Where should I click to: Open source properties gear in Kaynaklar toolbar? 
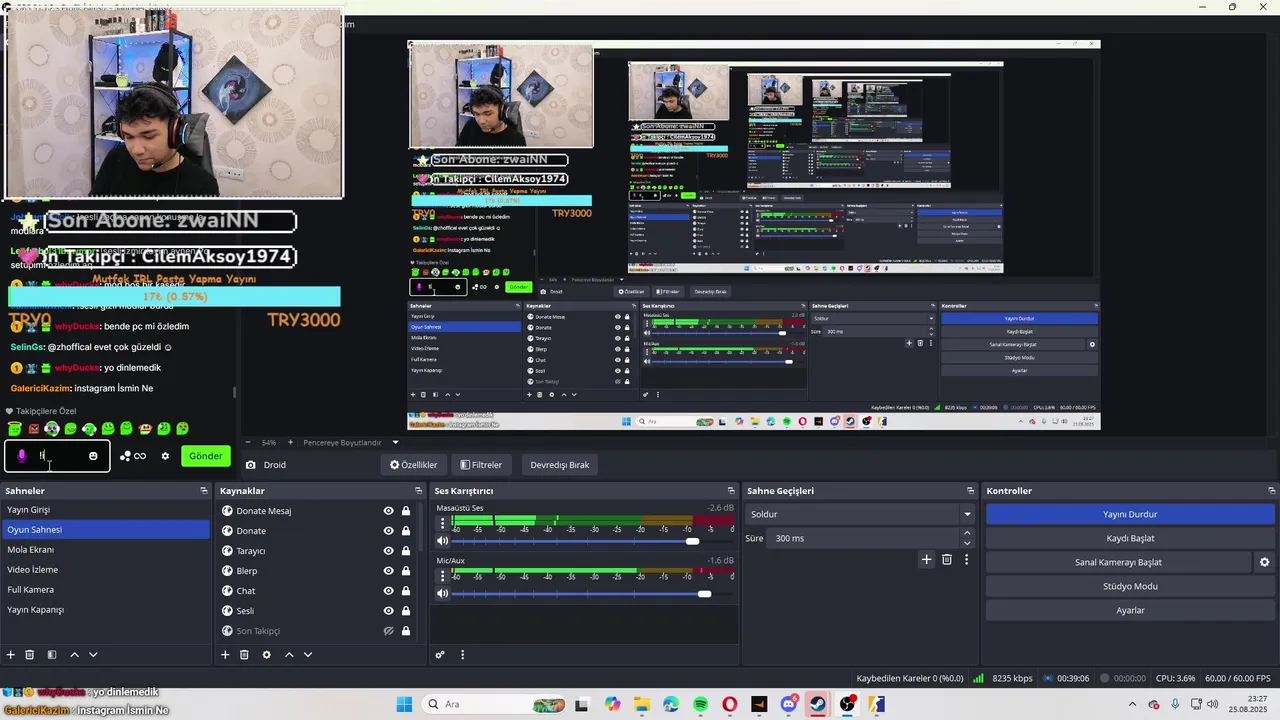266,655
